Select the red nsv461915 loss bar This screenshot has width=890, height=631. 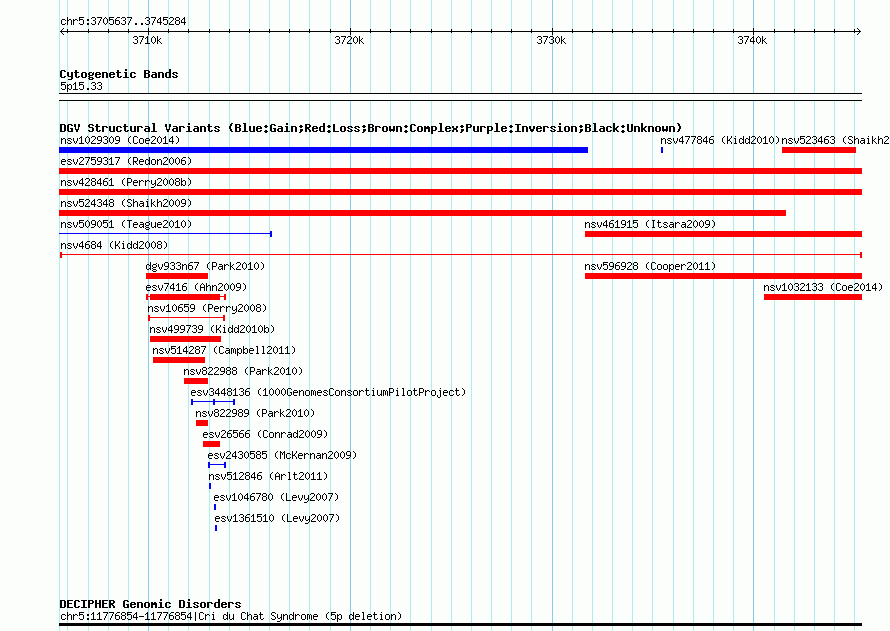click(x=723, y=234)
